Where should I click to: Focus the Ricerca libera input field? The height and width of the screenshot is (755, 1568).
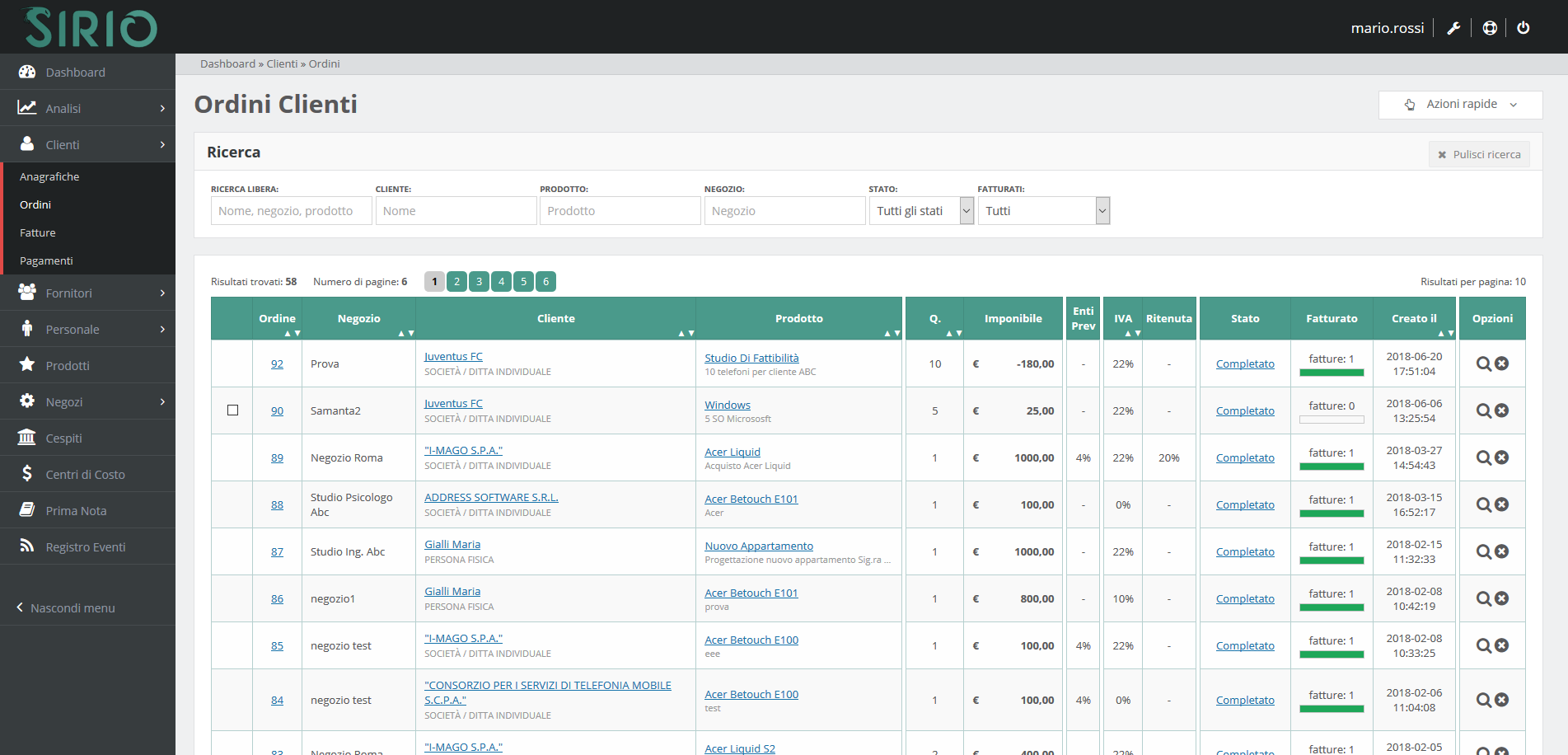291,211
